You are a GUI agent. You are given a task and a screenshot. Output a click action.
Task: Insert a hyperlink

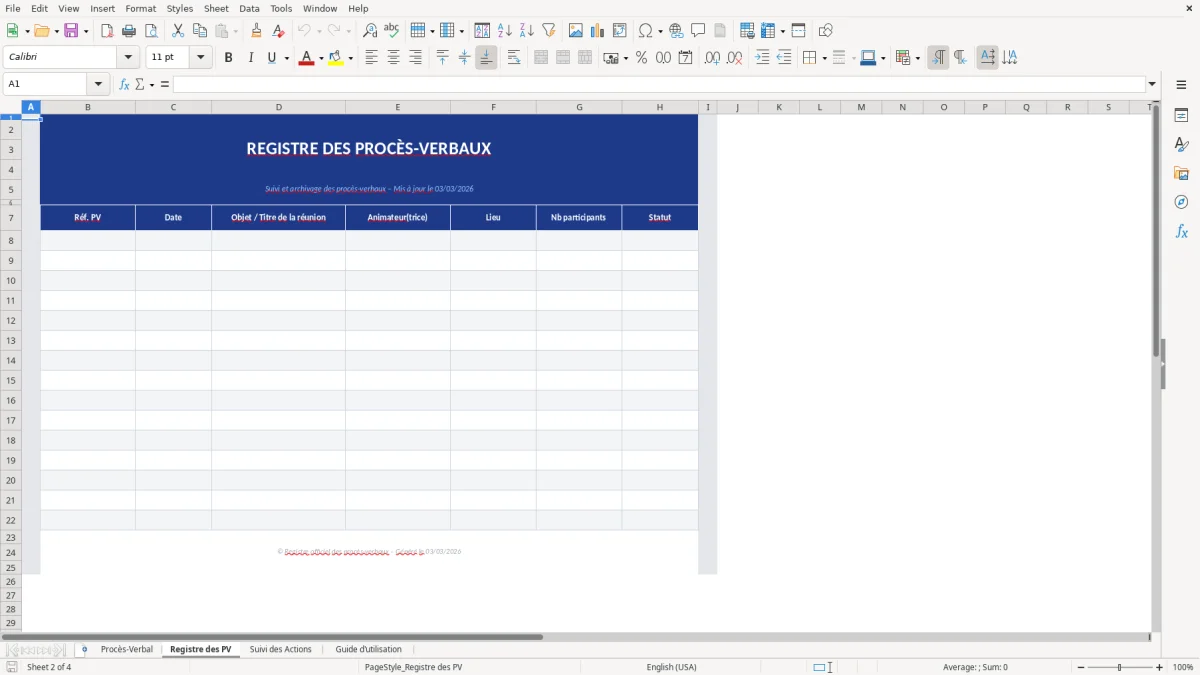[x=676, y=30]
